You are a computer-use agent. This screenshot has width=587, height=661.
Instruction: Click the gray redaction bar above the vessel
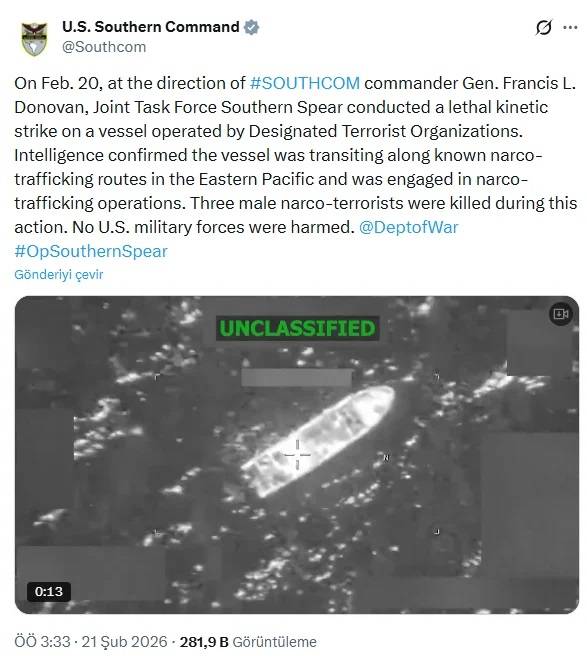296,377
